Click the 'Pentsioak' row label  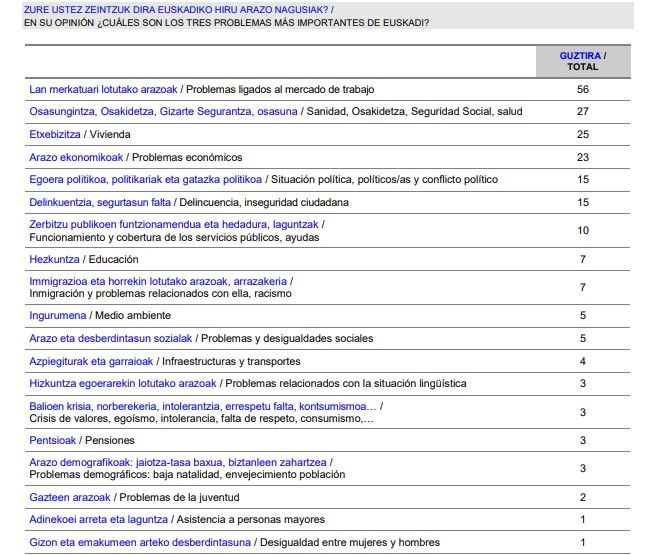click(53, 441)
